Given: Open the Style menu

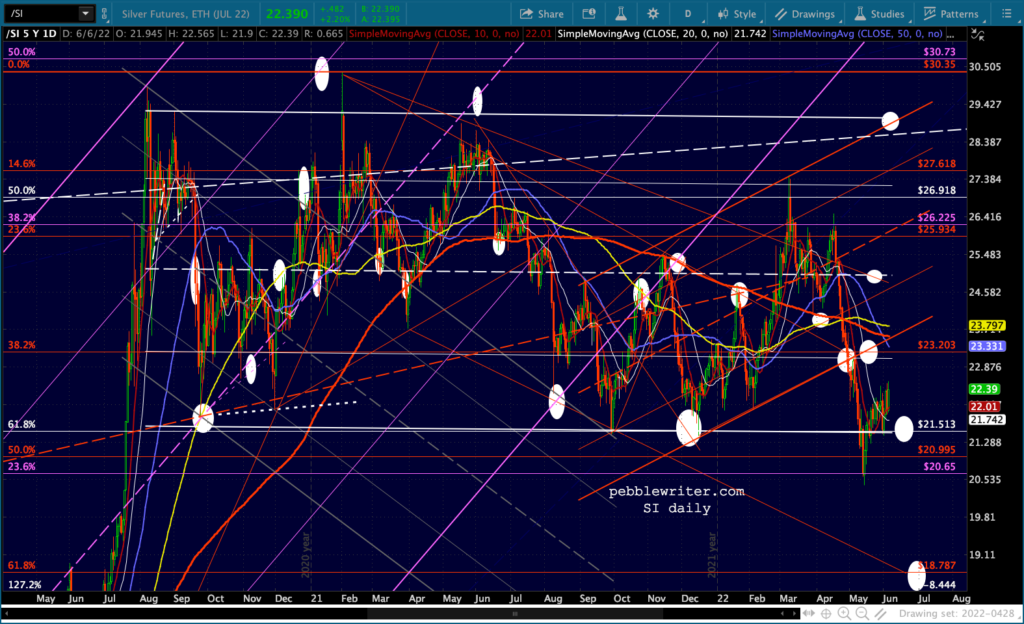Looking at the screenshot, I should coord(737,14).
